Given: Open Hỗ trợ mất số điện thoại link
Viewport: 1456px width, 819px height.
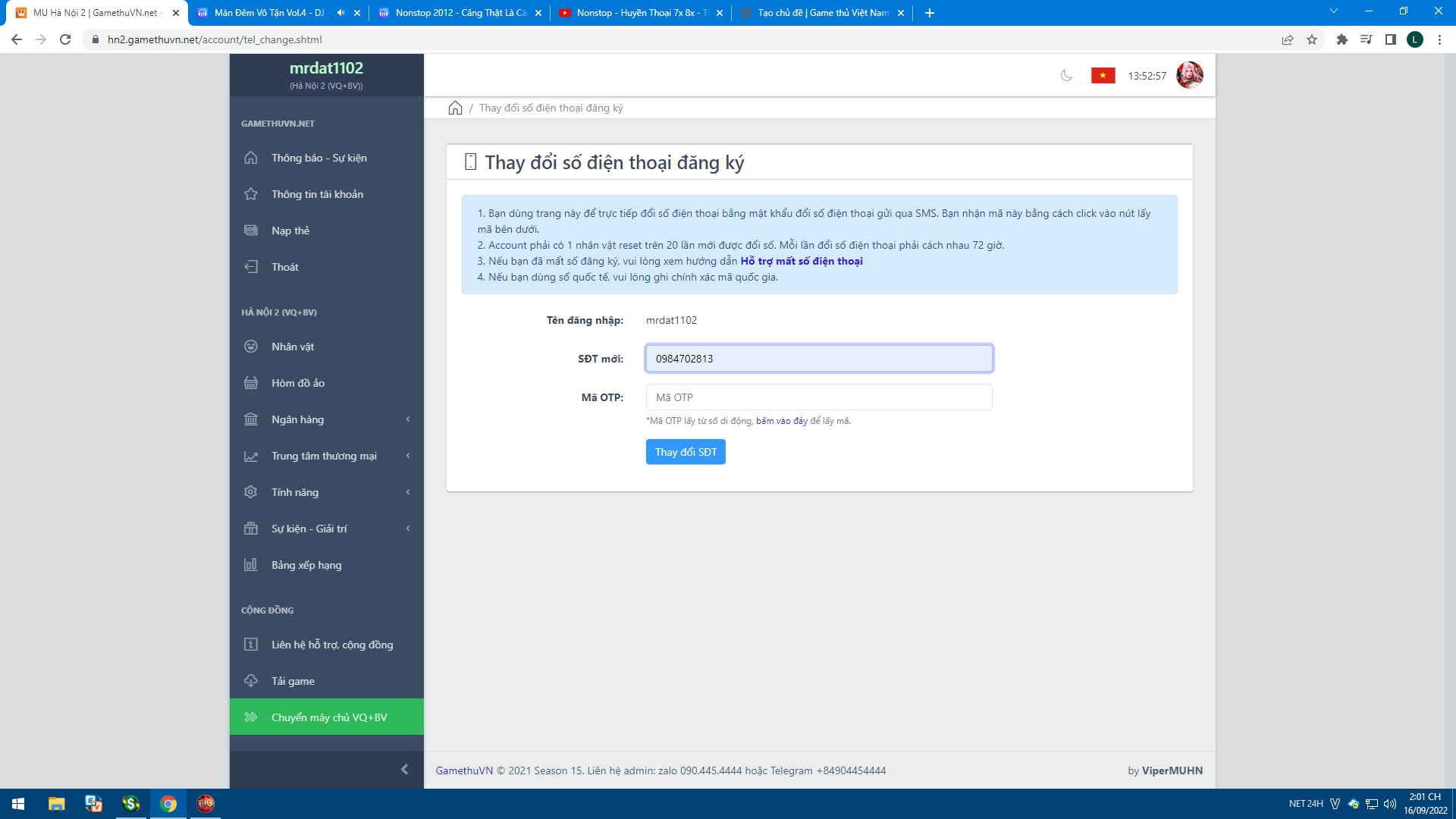Looking at the screenshot, I should (x=802, y=261).
